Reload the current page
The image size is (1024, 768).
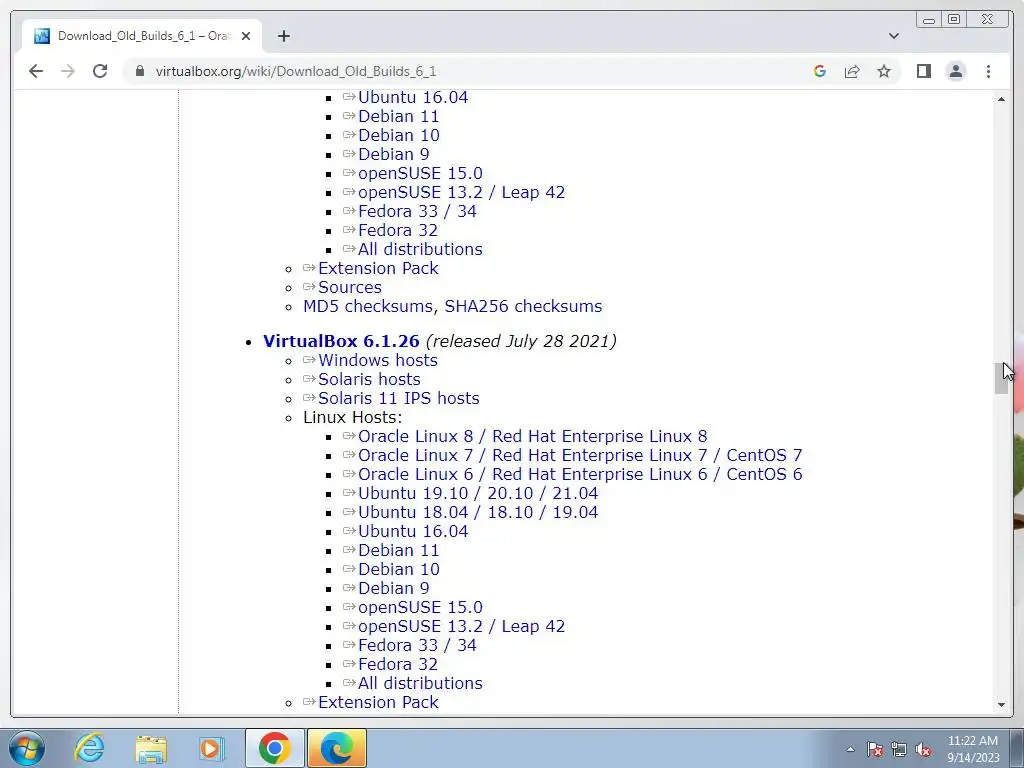point(100,71)
